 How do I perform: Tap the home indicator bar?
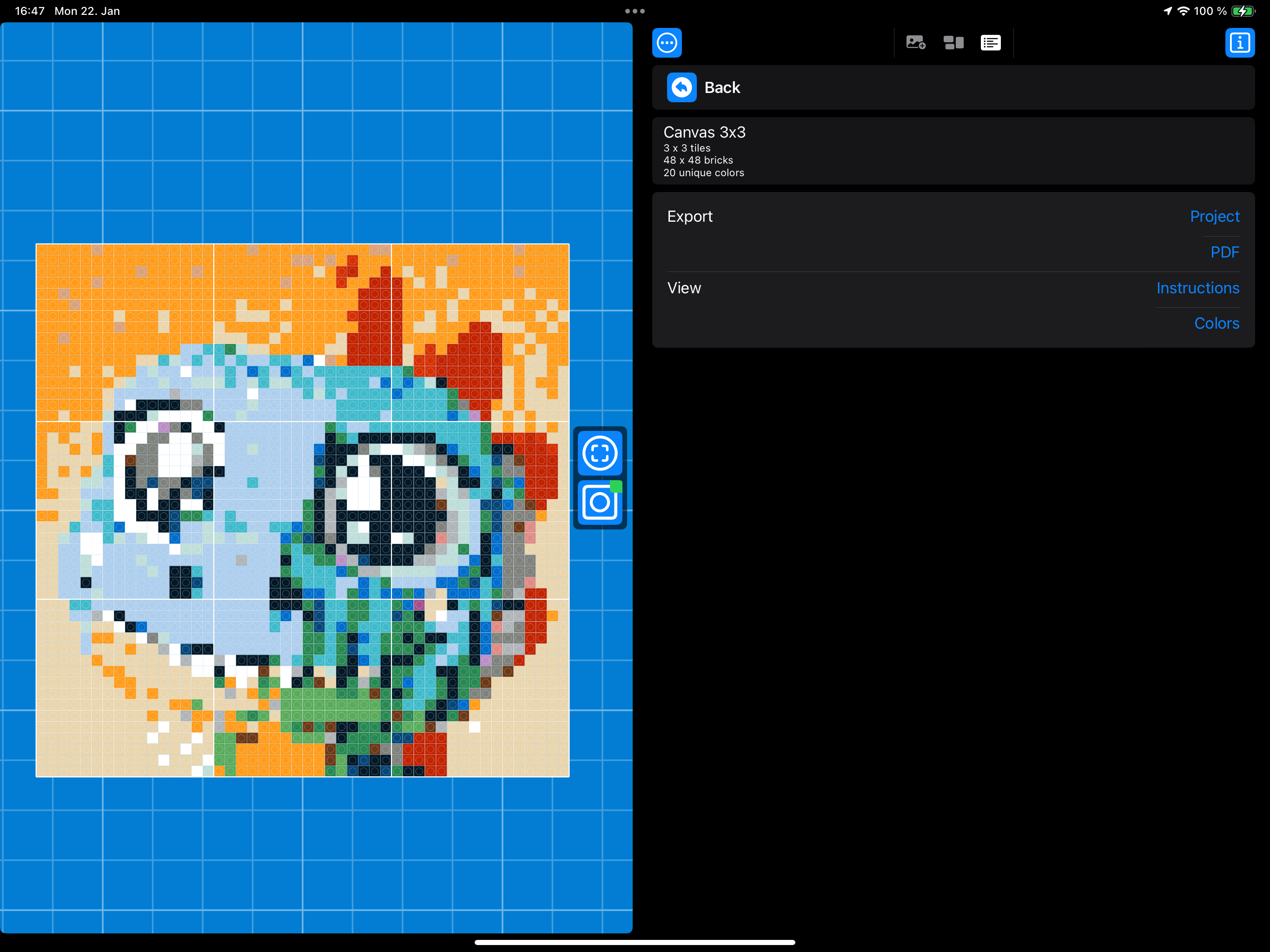635,942
